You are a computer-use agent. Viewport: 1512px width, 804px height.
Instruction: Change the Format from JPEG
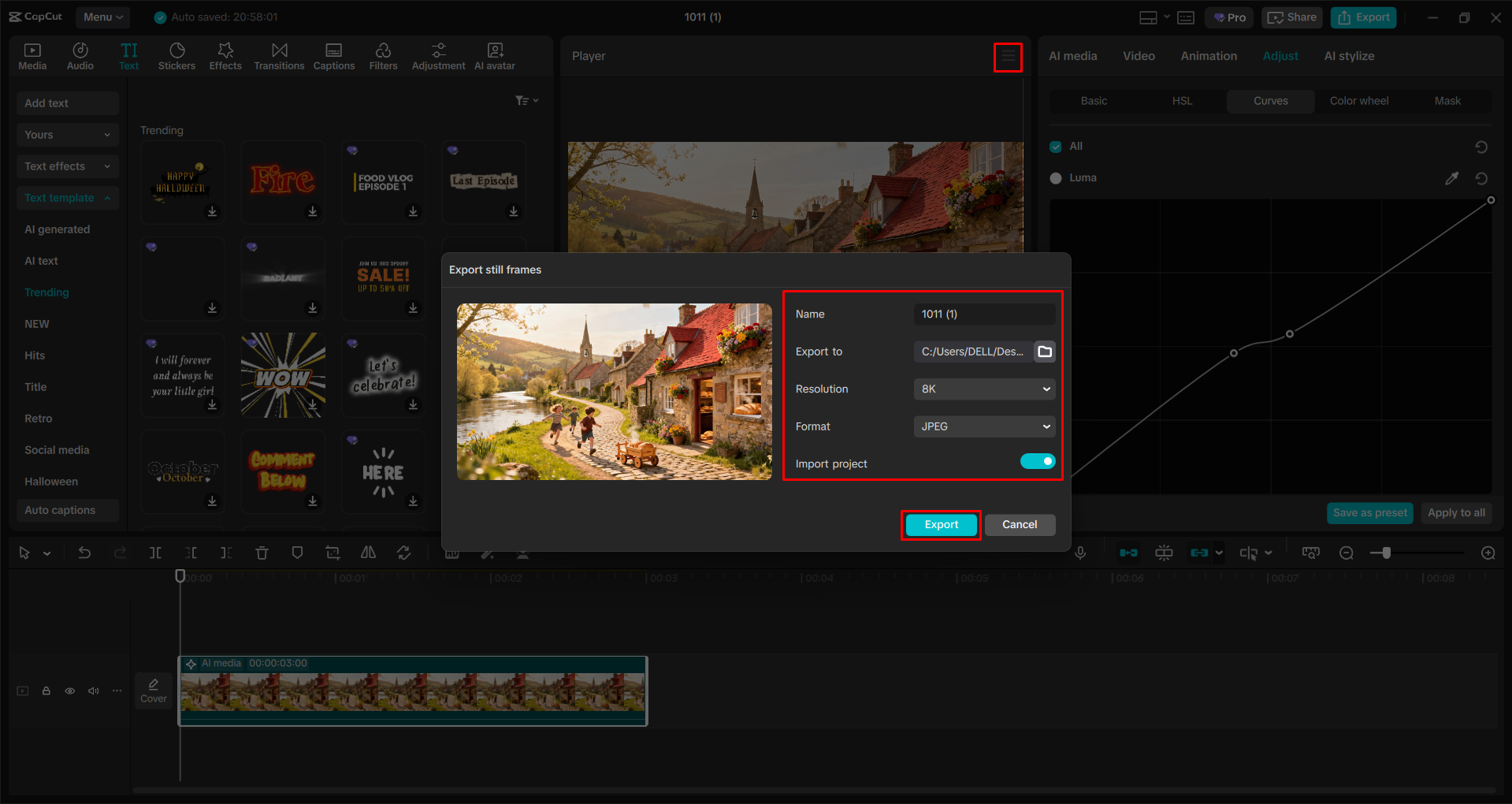983,426
